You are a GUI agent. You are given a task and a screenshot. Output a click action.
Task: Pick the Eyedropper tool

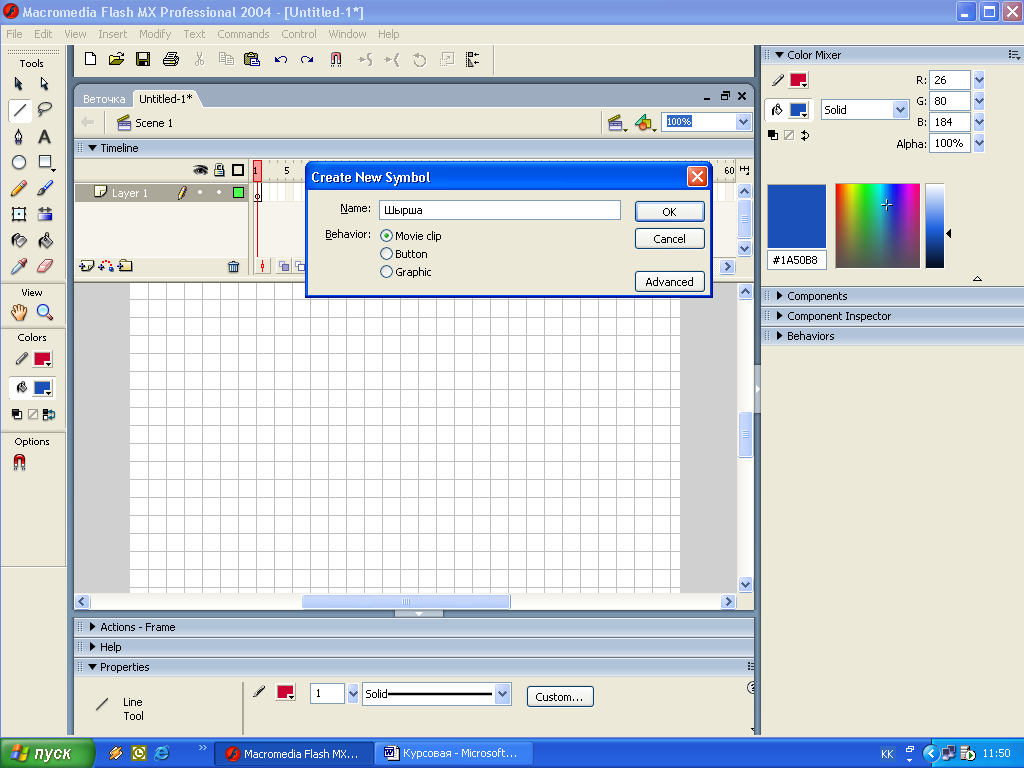19,266
